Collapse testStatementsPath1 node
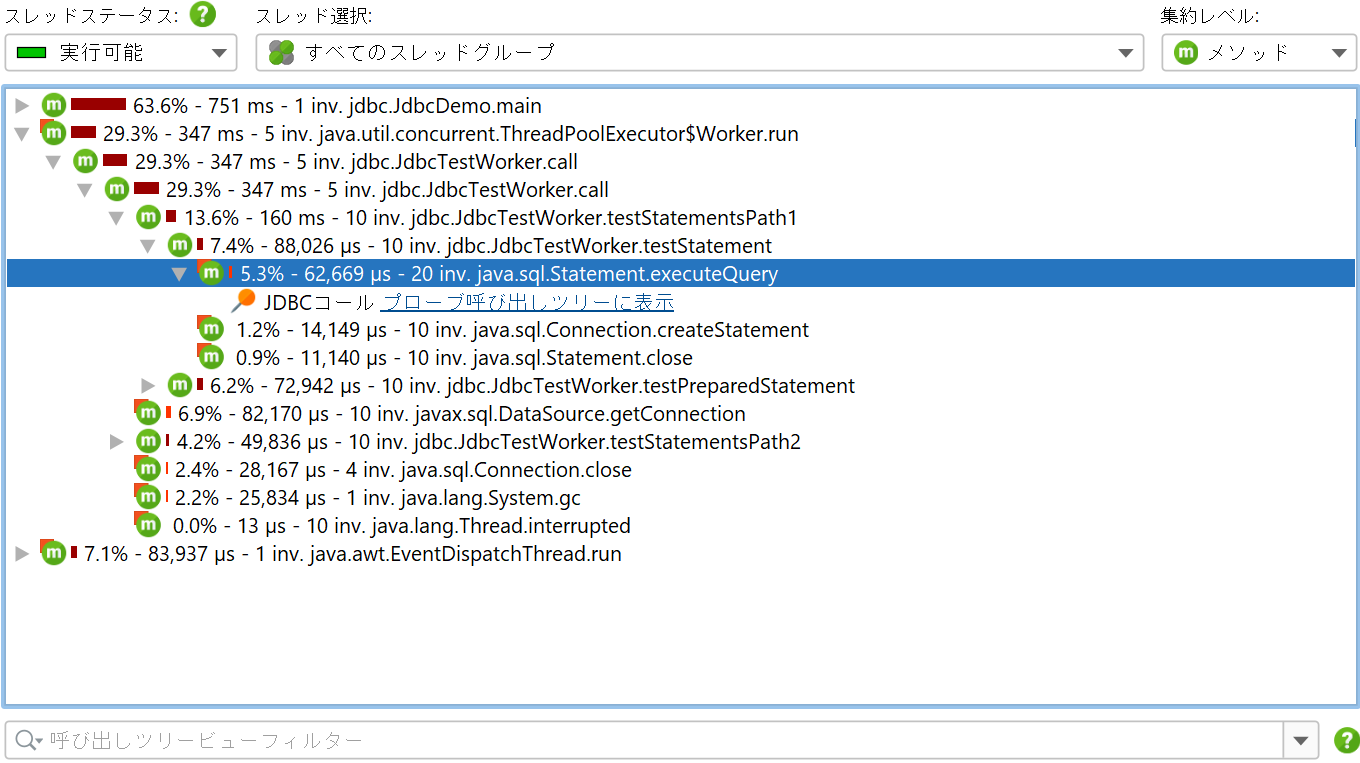 116,218
